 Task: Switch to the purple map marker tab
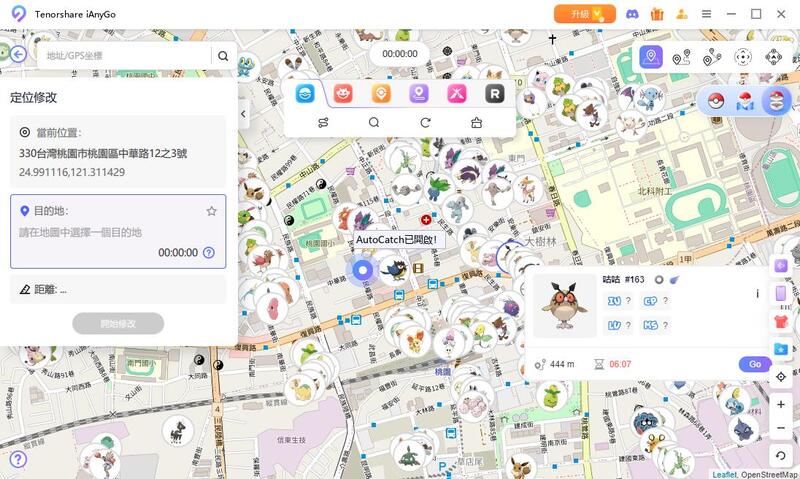click(x=419, y=94)
